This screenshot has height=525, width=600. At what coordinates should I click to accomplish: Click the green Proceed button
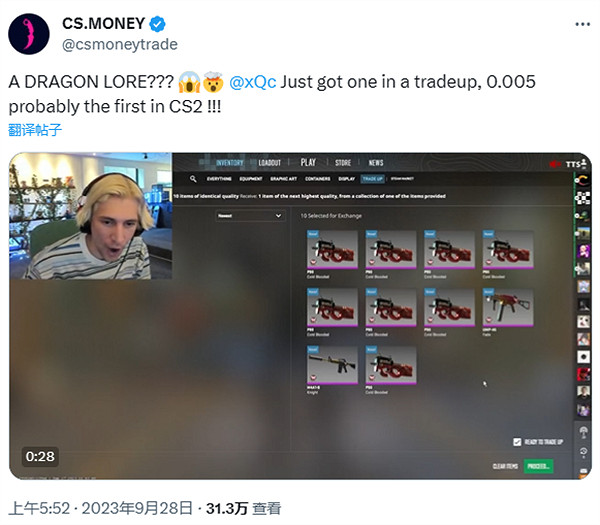pos(538,466)
